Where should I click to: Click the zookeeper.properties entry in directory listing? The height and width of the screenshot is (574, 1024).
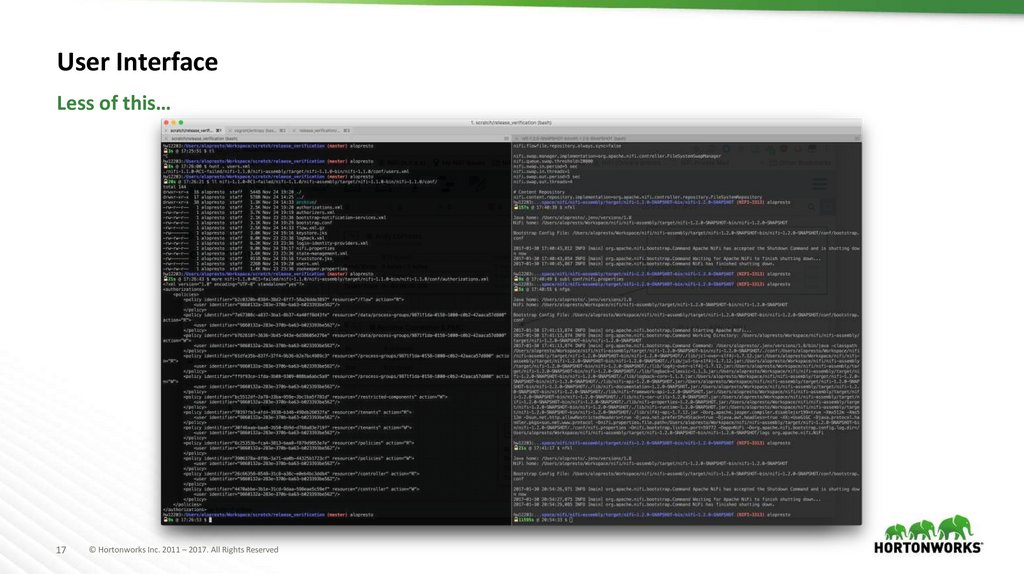click(x=322, y=268)
